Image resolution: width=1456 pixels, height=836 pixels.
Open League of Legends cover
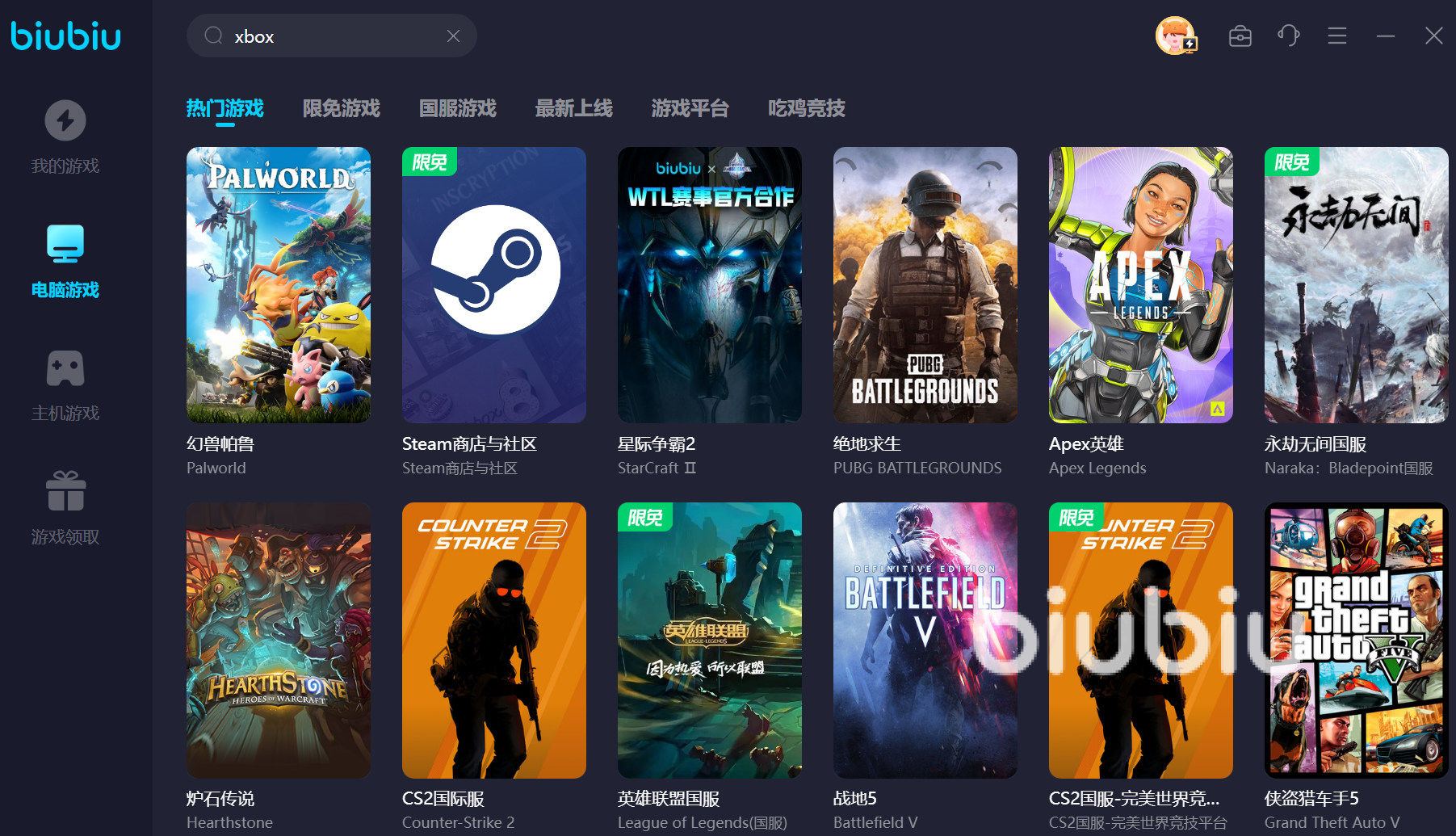click(x=710, y=641)
